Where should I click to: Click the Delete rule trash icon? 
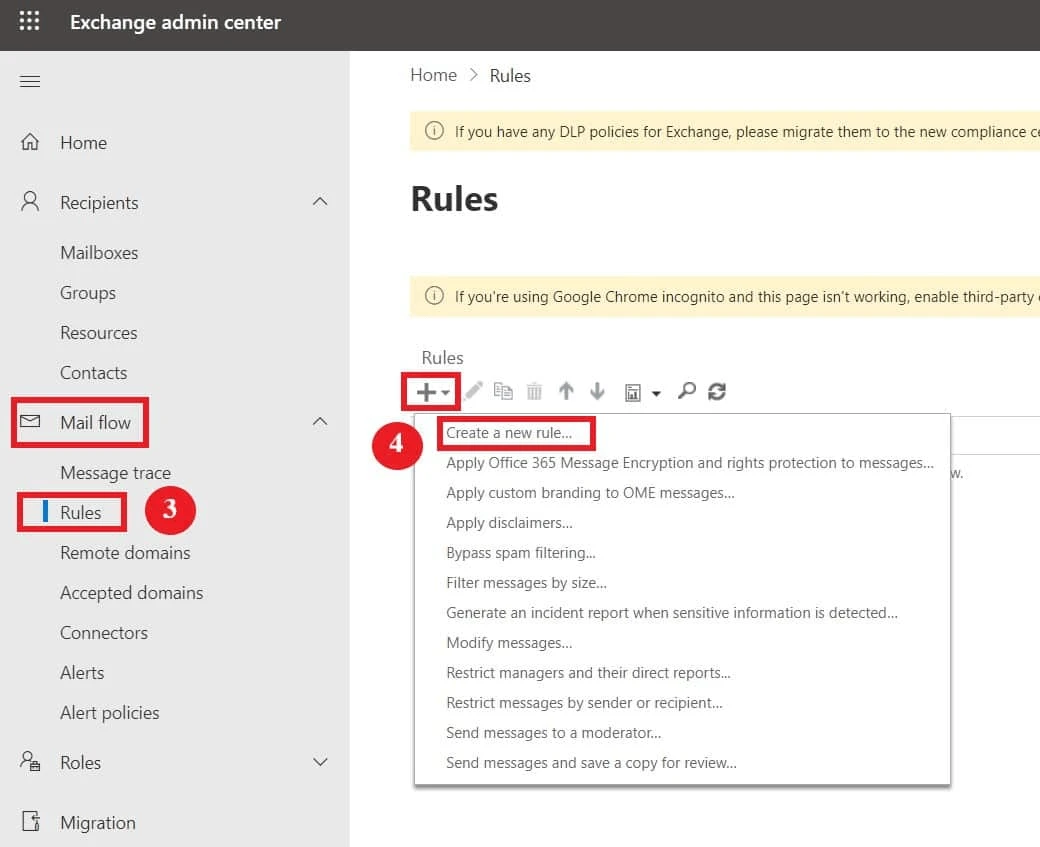coord(534,391)
